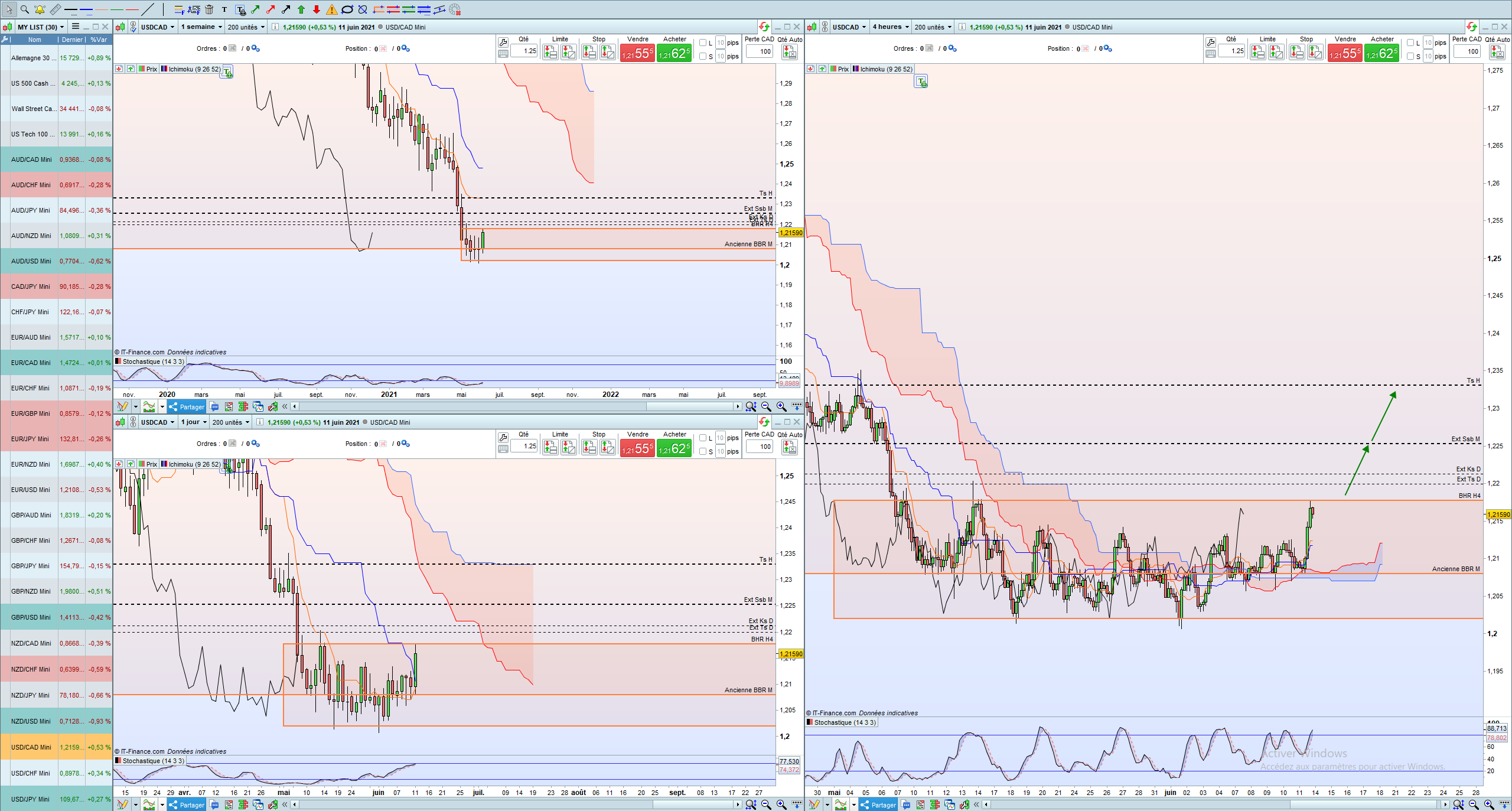
Task: Select USD/CAD Mini in the watchlist
Action: point(31,747)
